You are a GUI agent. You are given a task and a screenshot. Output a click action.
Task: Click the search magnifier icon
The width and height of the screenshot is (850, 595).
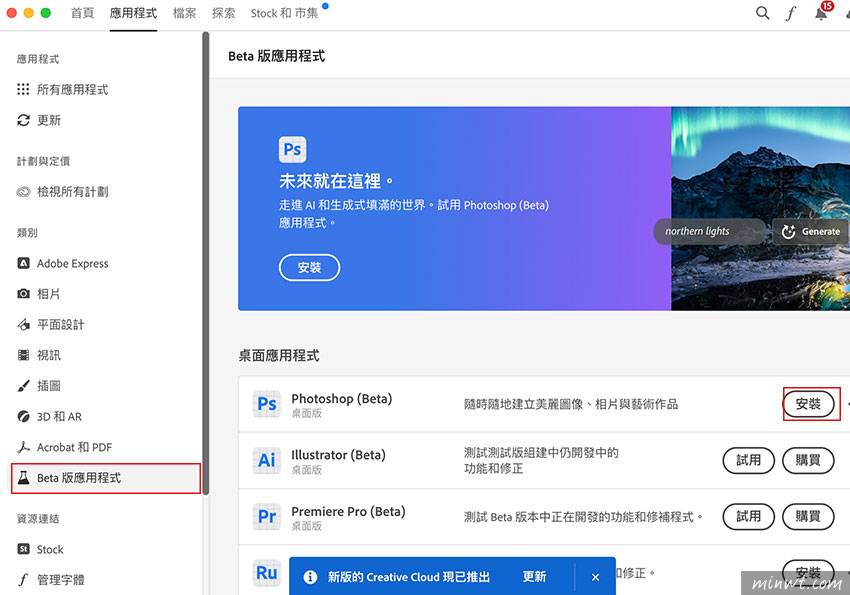click(762, 13)
